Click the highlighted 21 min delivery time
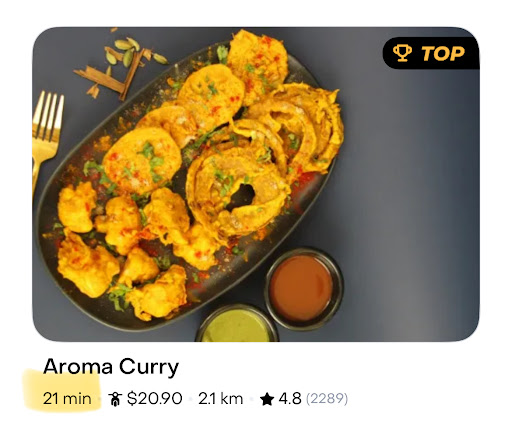512x439 pixels. click(67, 399)
